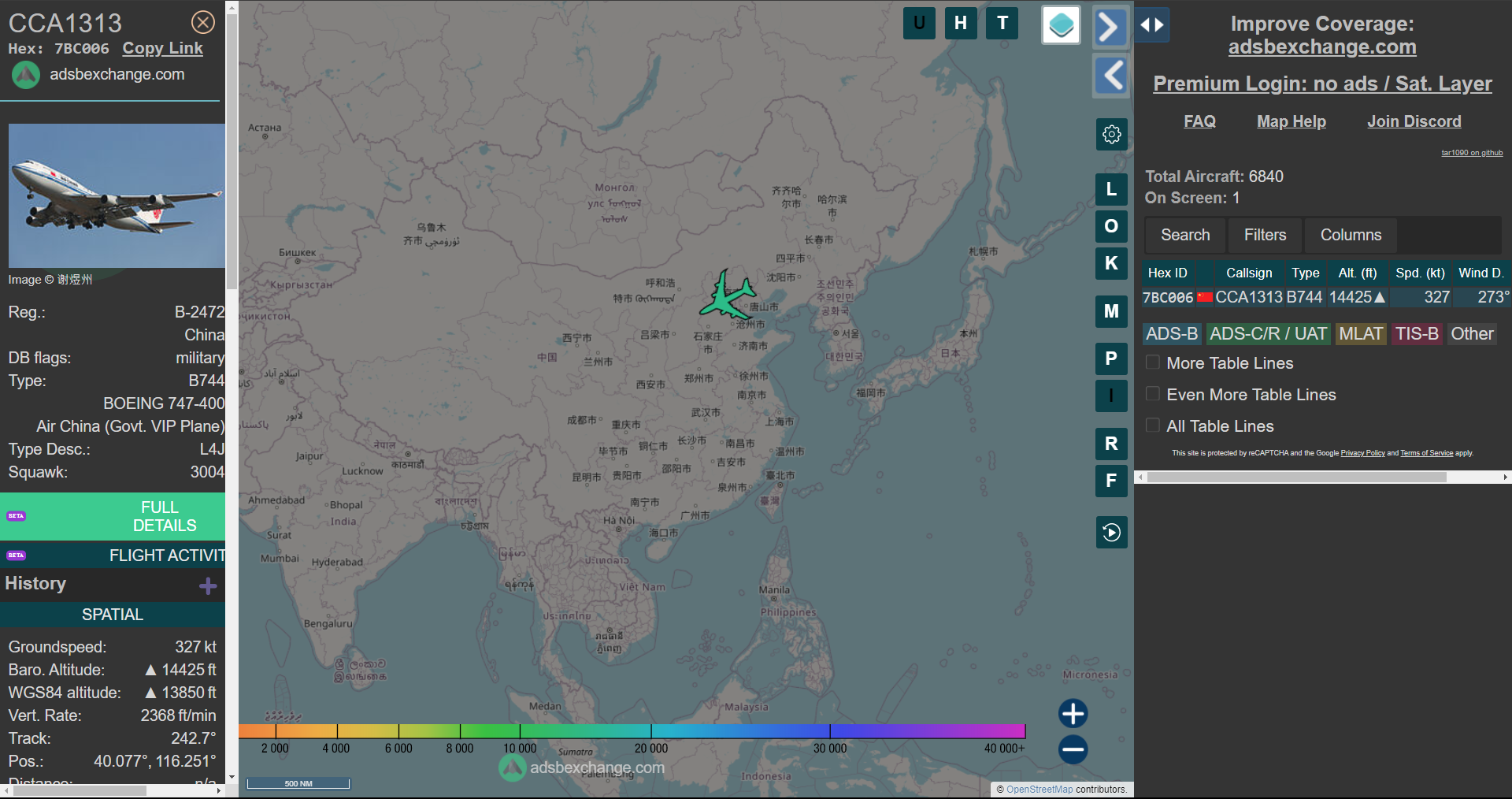
Task: Click the U map button
Action: click(919, 23)
